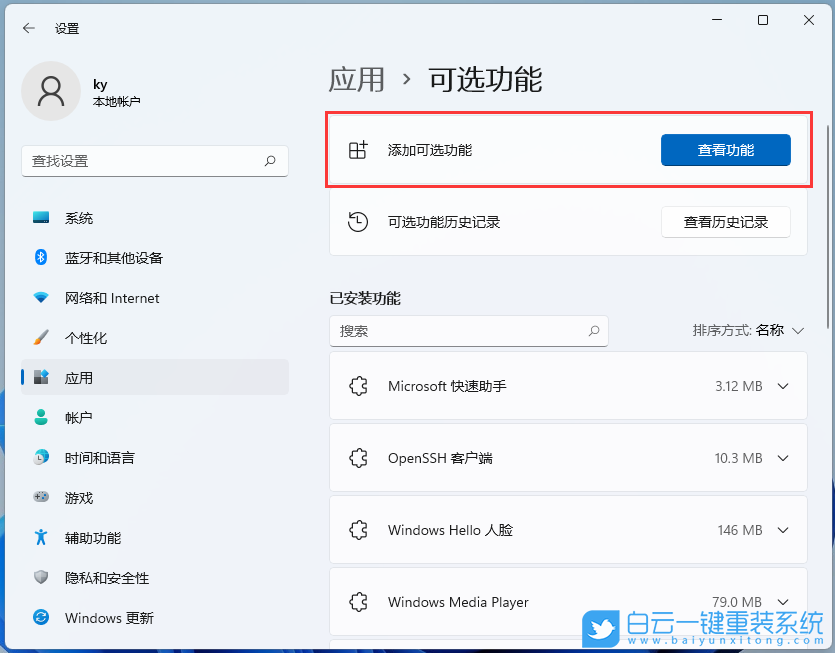
Task: Select the 个性化 paintbrush icon
Action: pos(40,338)
